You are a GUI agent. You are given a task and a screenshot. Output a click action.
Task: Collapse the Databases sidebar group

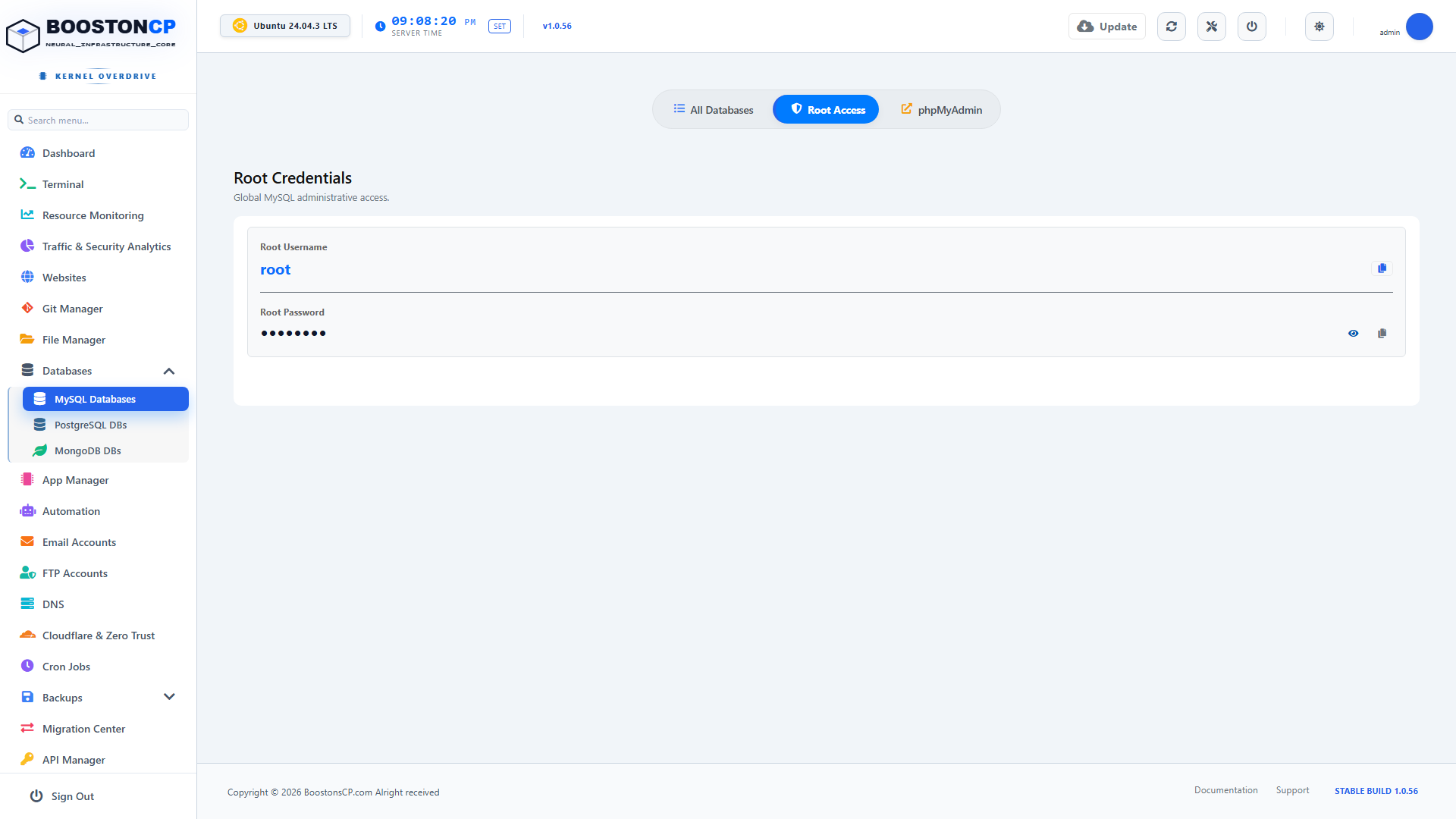point(99,371)
